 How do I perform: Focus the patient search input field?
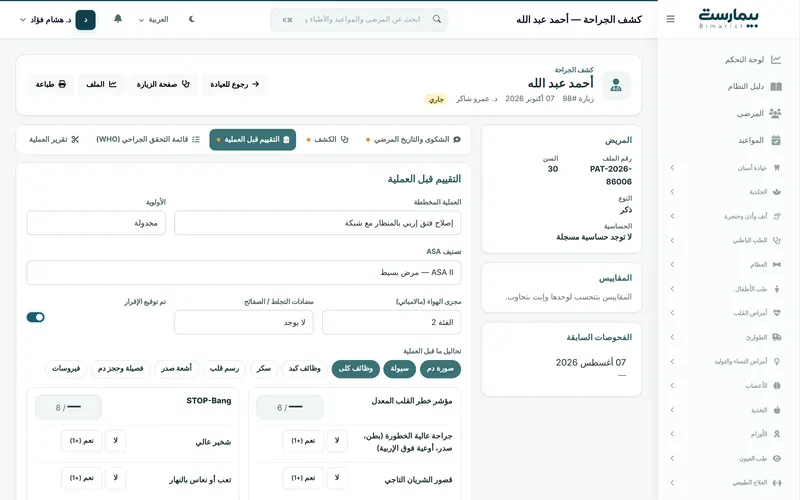point(359,19)
